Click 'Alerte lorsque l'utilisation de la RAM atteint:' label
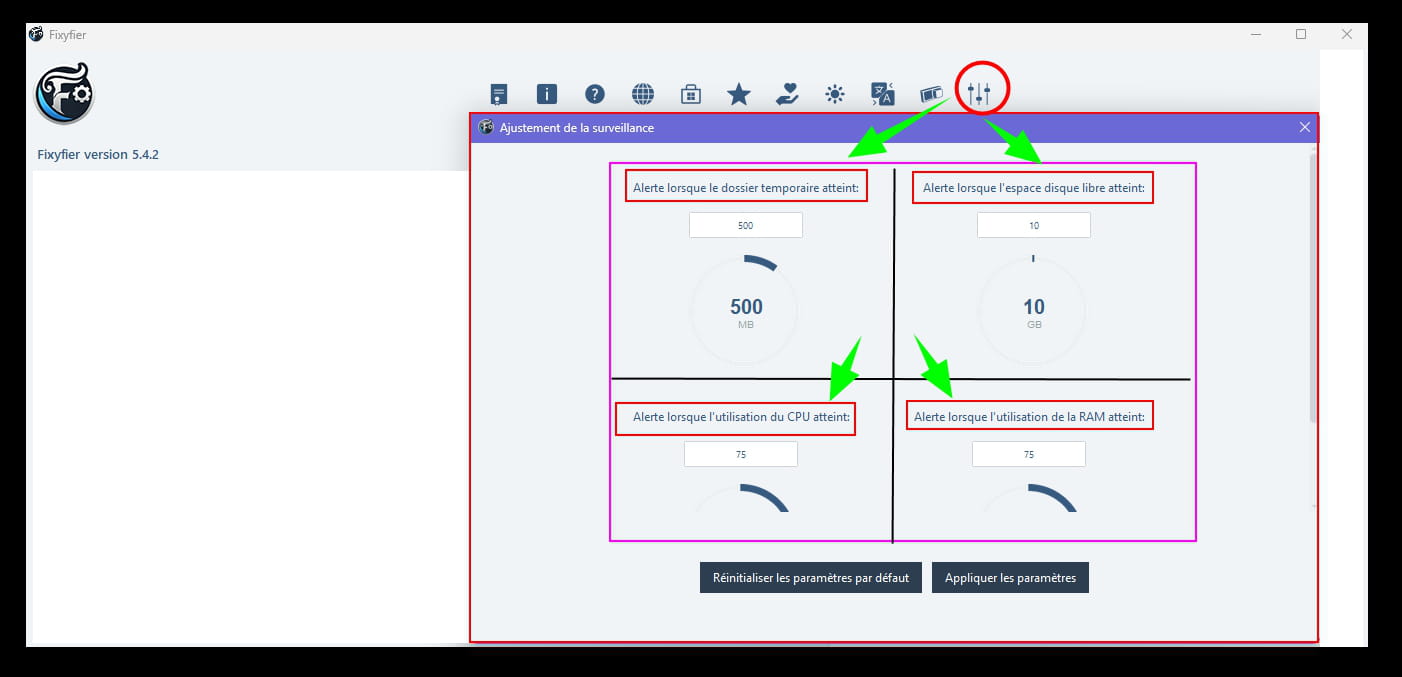The height and width of the screenshot is (677, 1402). (1029, 416)
